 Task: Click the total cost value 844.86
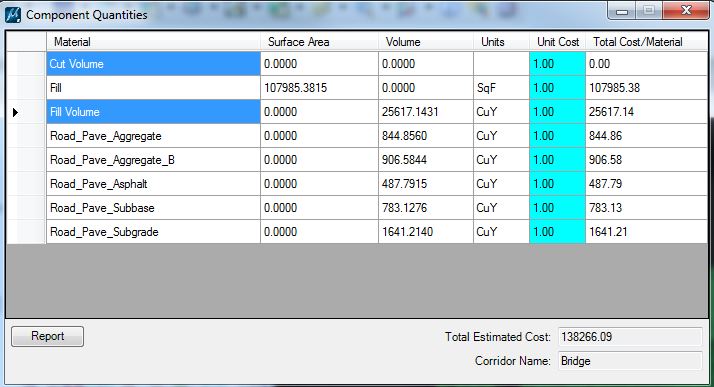tap(605, 136)
